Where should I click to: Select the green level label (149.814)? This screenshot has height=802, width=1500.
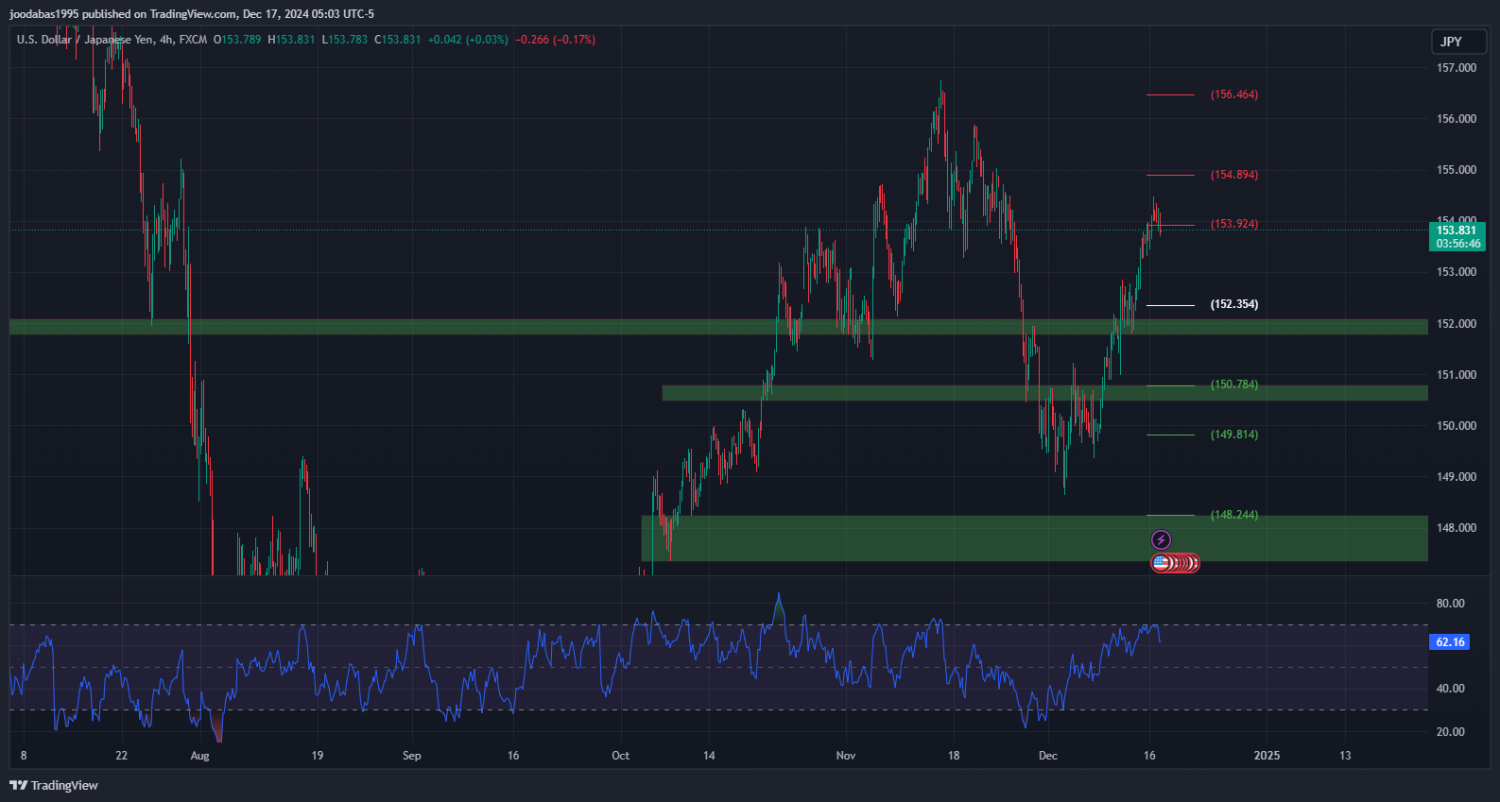click(x=1234, y=435)
